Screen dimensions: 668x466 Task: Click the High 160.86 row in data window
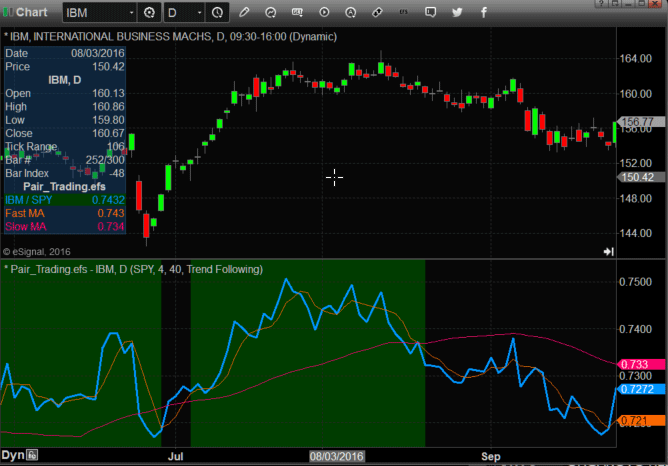pos(65,106)
